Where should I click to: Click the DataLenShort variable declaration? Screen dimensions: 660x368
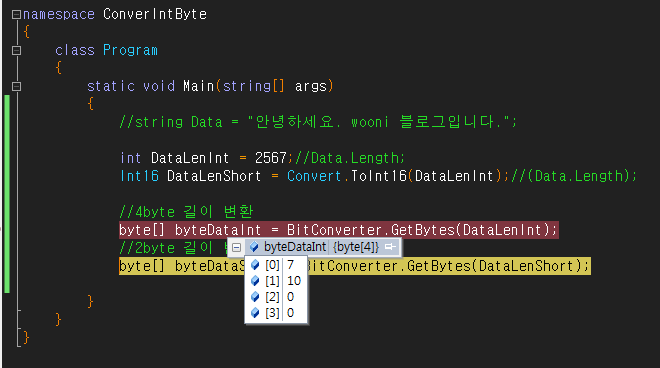click(x=214, y=176)
